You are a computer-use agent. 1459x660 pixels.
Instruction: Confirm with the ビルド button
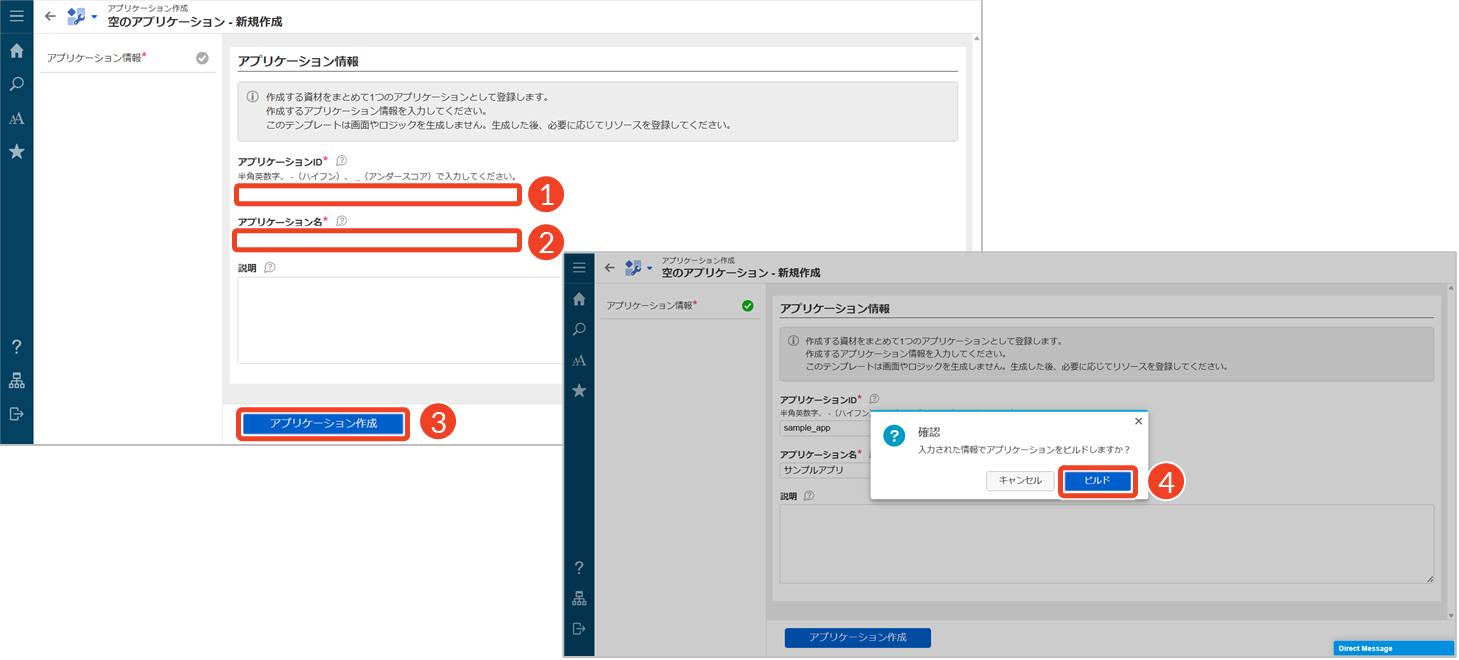coord(1097,481)
